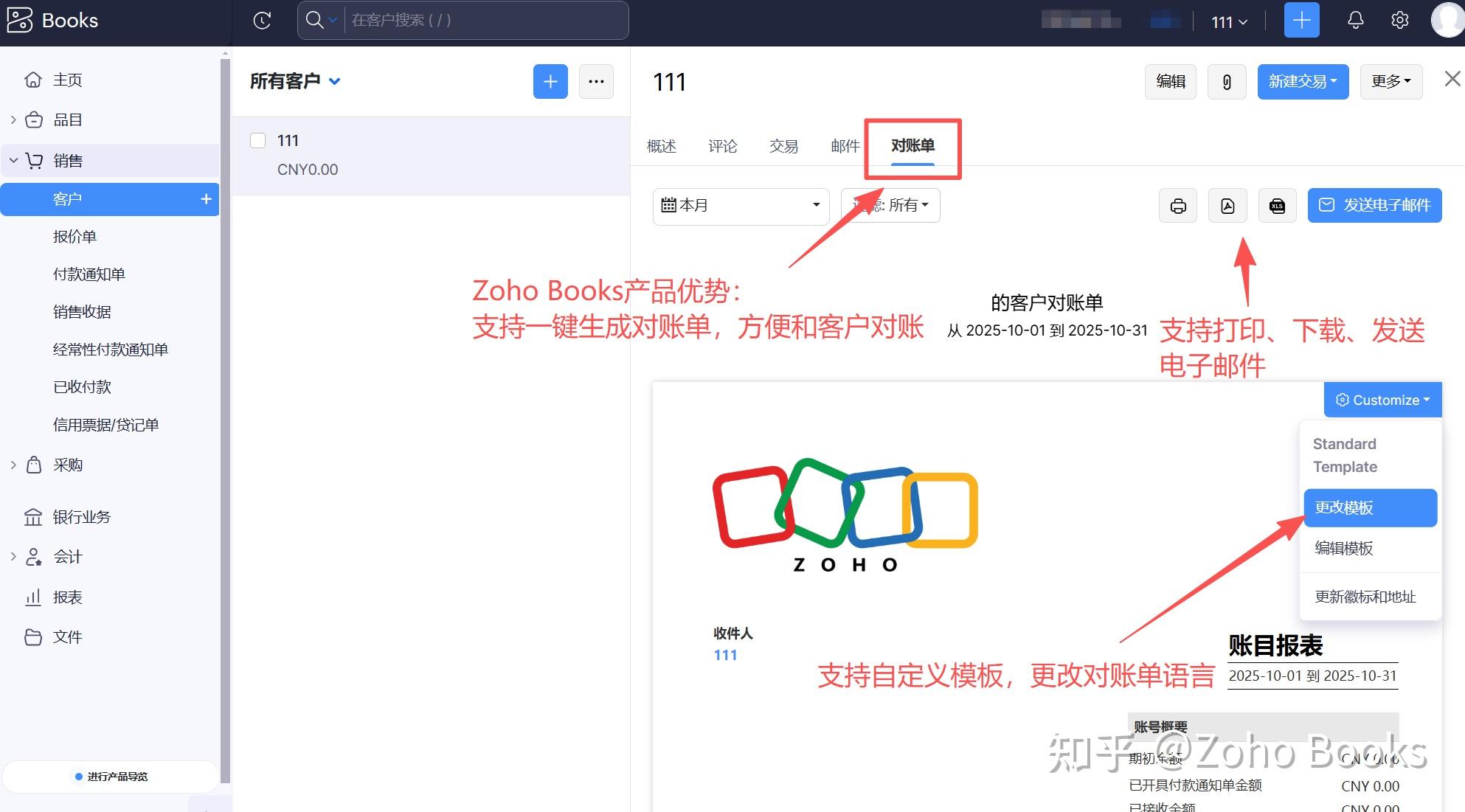Open 已收付款 payments received in sidebar
This screenshot has width=1465, height=812.
[x=82, y=387]
